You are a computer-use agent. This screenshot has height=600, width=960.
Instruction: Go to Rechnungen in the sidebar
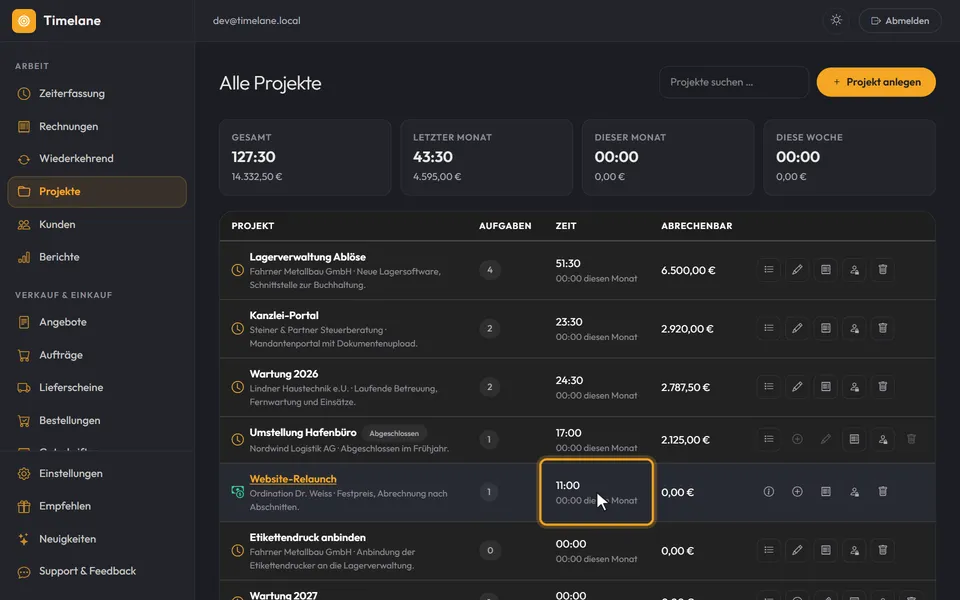click(97, 127)
